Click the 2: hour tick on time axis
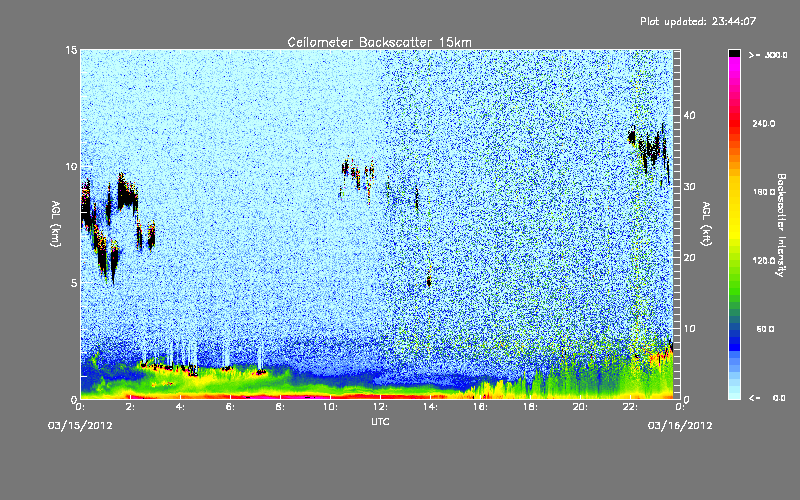The width and height of the screenshot is (800, 500). point(130,407)
